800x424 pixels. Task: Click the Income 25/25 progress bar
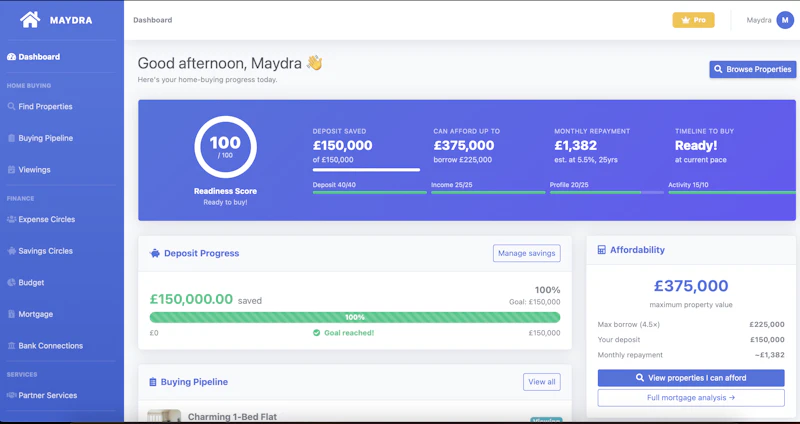pyautogui.click(x=488, y=192)
